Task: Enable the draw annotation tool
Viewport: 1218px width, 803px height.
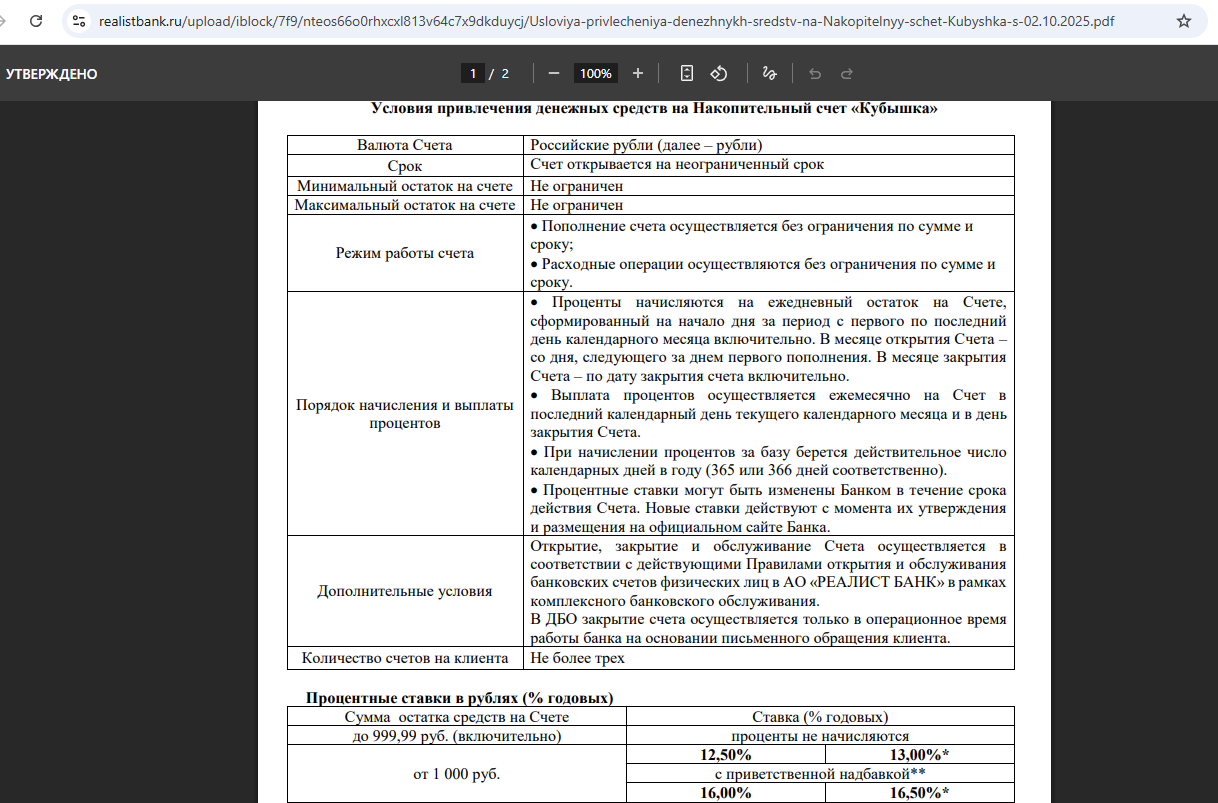Action: click(769, 73)
